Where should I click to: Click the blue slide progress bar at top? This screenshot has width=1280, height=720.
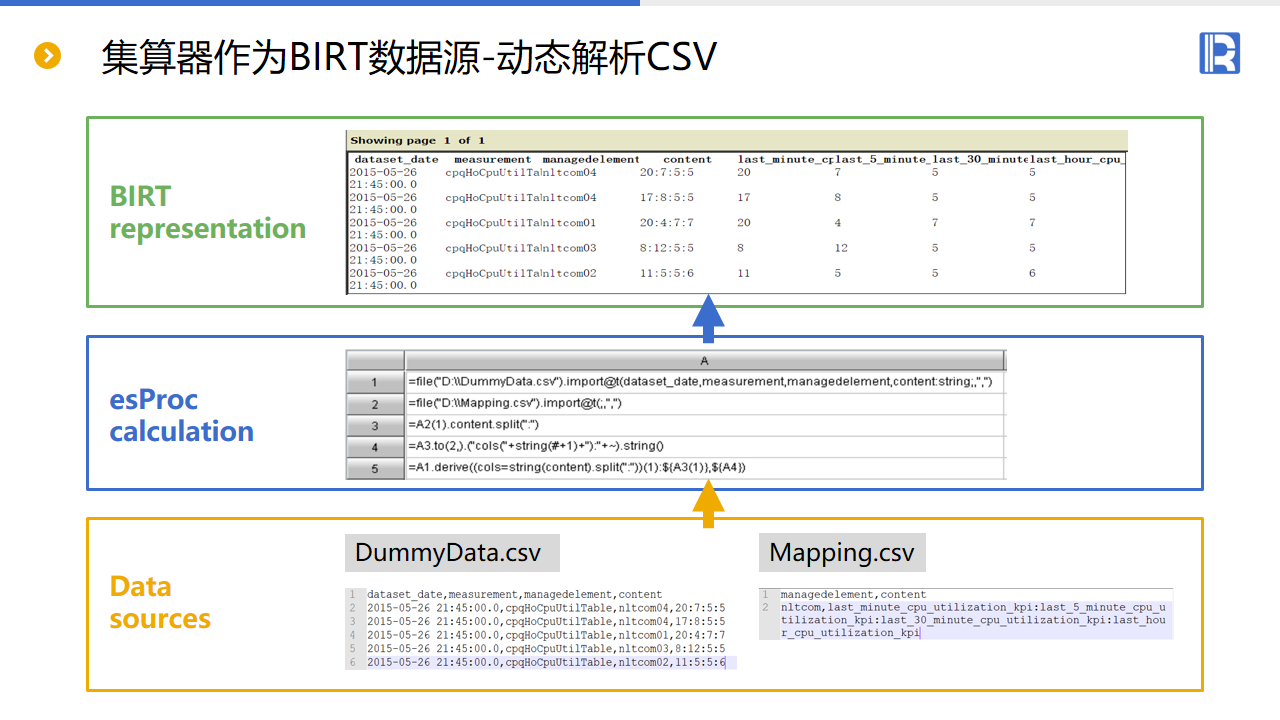(x=320, y=3)
